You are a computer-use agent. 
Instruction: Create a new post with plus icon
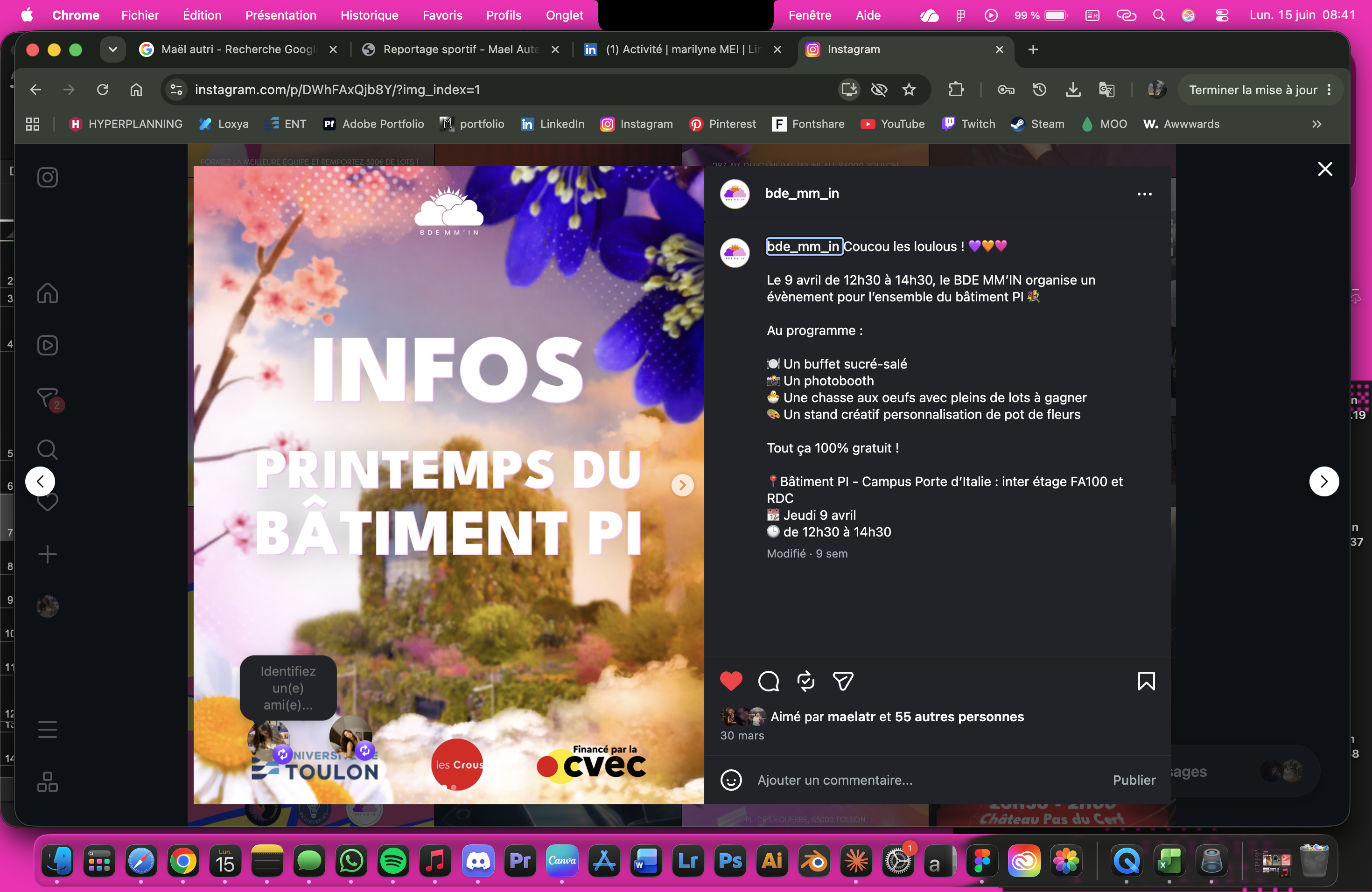(47, 554)
